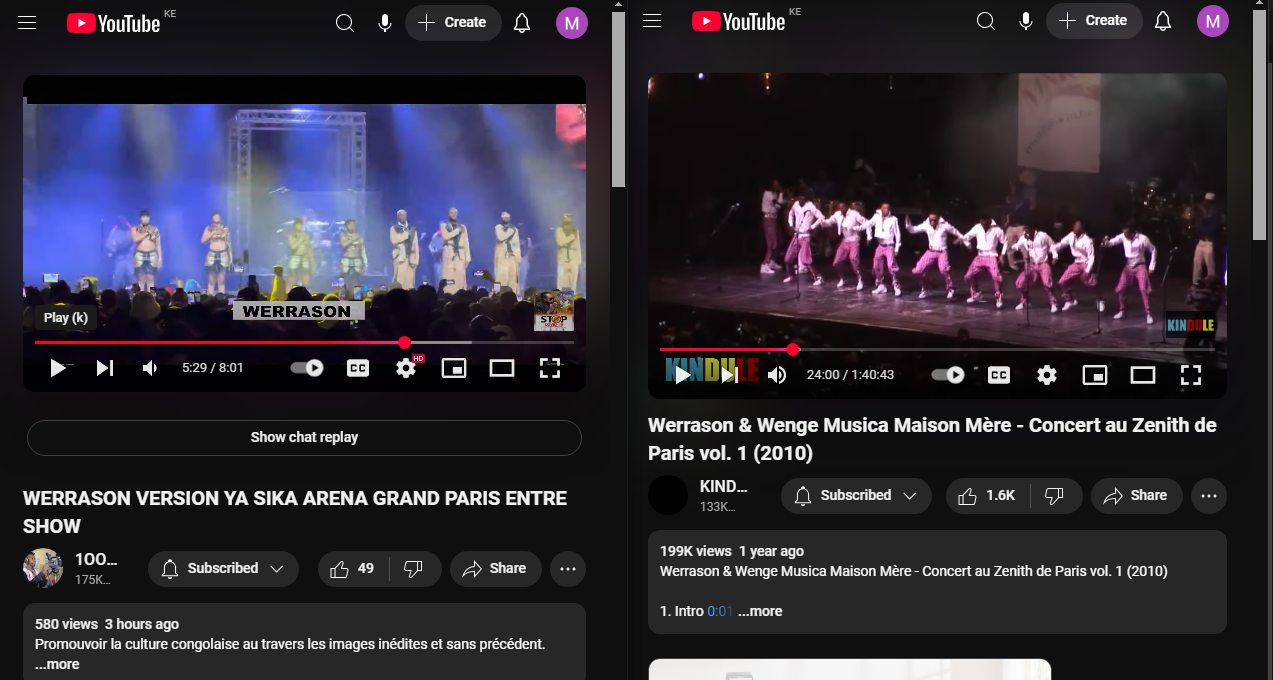Screen dimensions: 1273x680
Task: Enter fullscreen on the right player
Action: click(1191, 375)
